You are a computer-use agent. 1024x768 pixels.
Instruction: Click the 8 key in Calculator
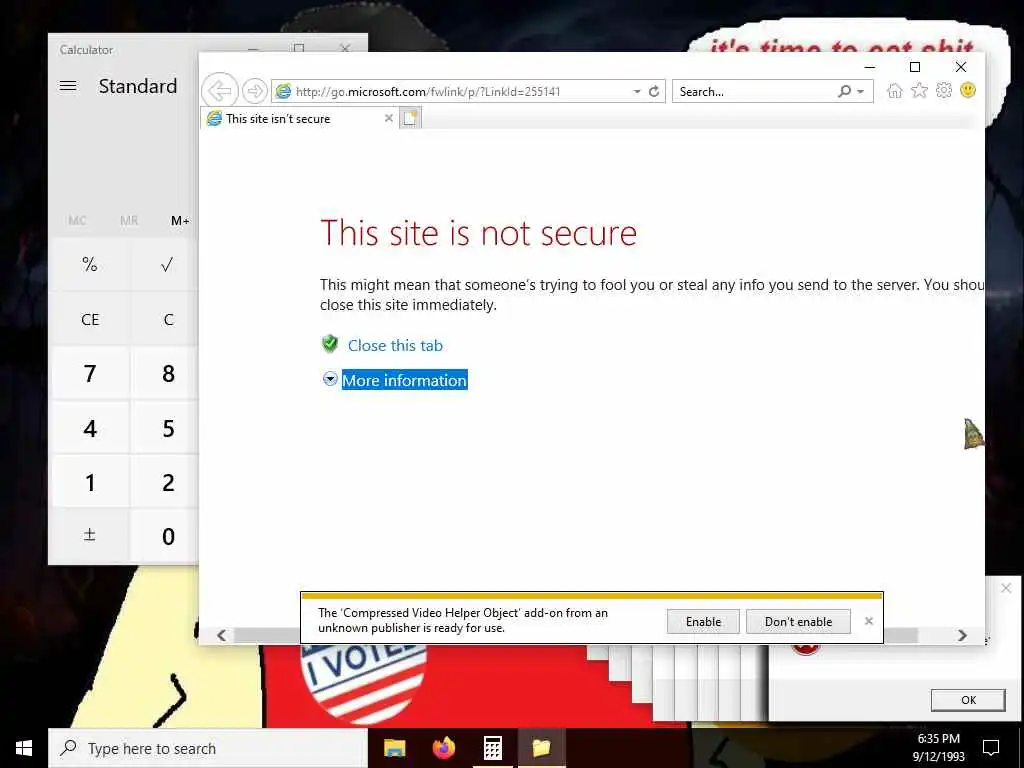click(167, 374)
